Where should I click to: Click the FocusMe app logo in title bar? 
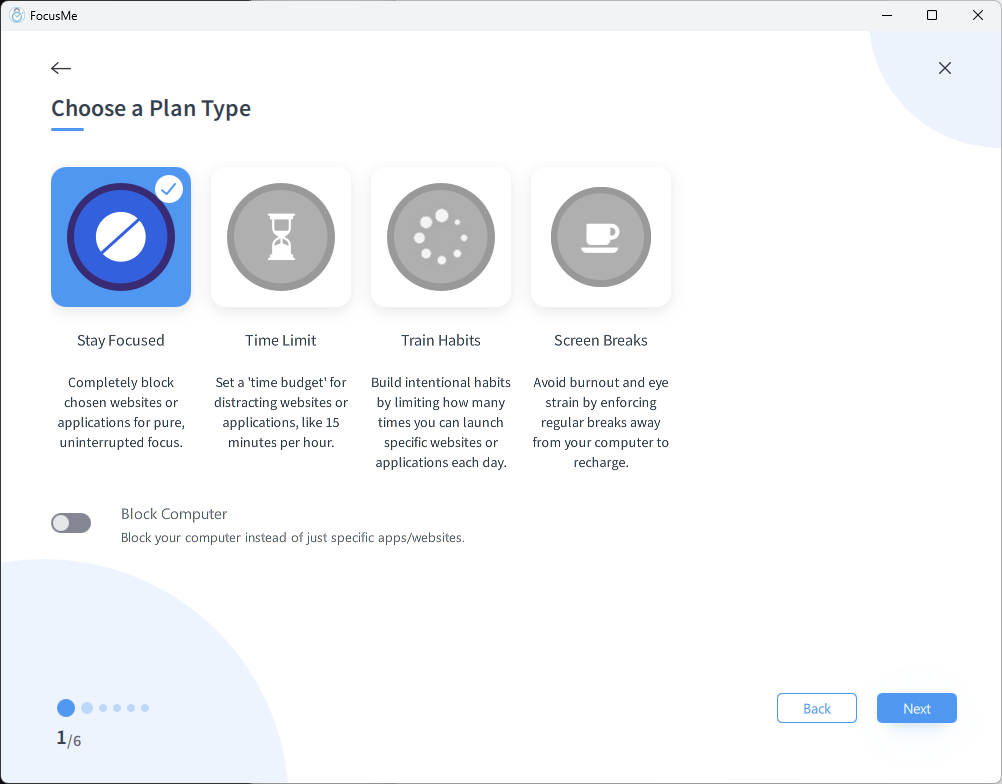pyautogui.click(x=17, y=15)
